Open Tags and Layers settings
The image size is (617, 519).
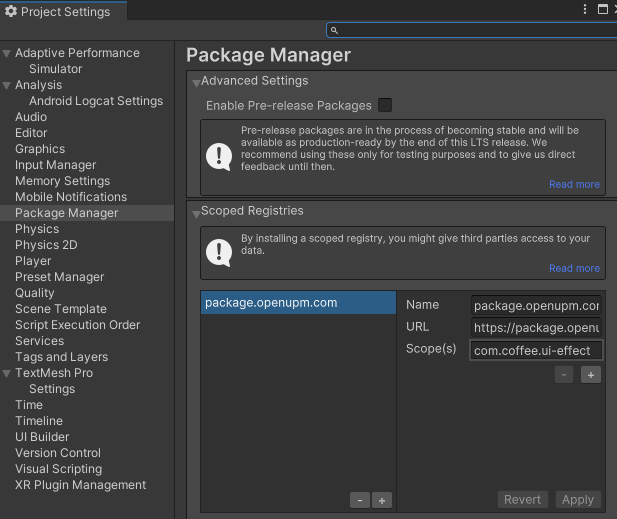(x=61, y=357)
